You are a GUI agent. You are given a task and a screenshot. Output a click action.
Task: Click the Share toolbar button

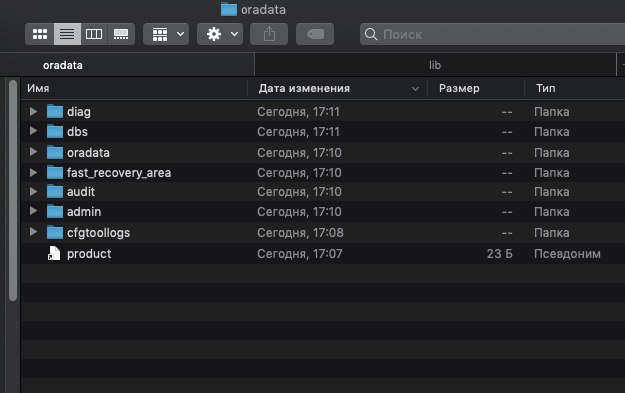pyautogui.click(x=269, y=34)
